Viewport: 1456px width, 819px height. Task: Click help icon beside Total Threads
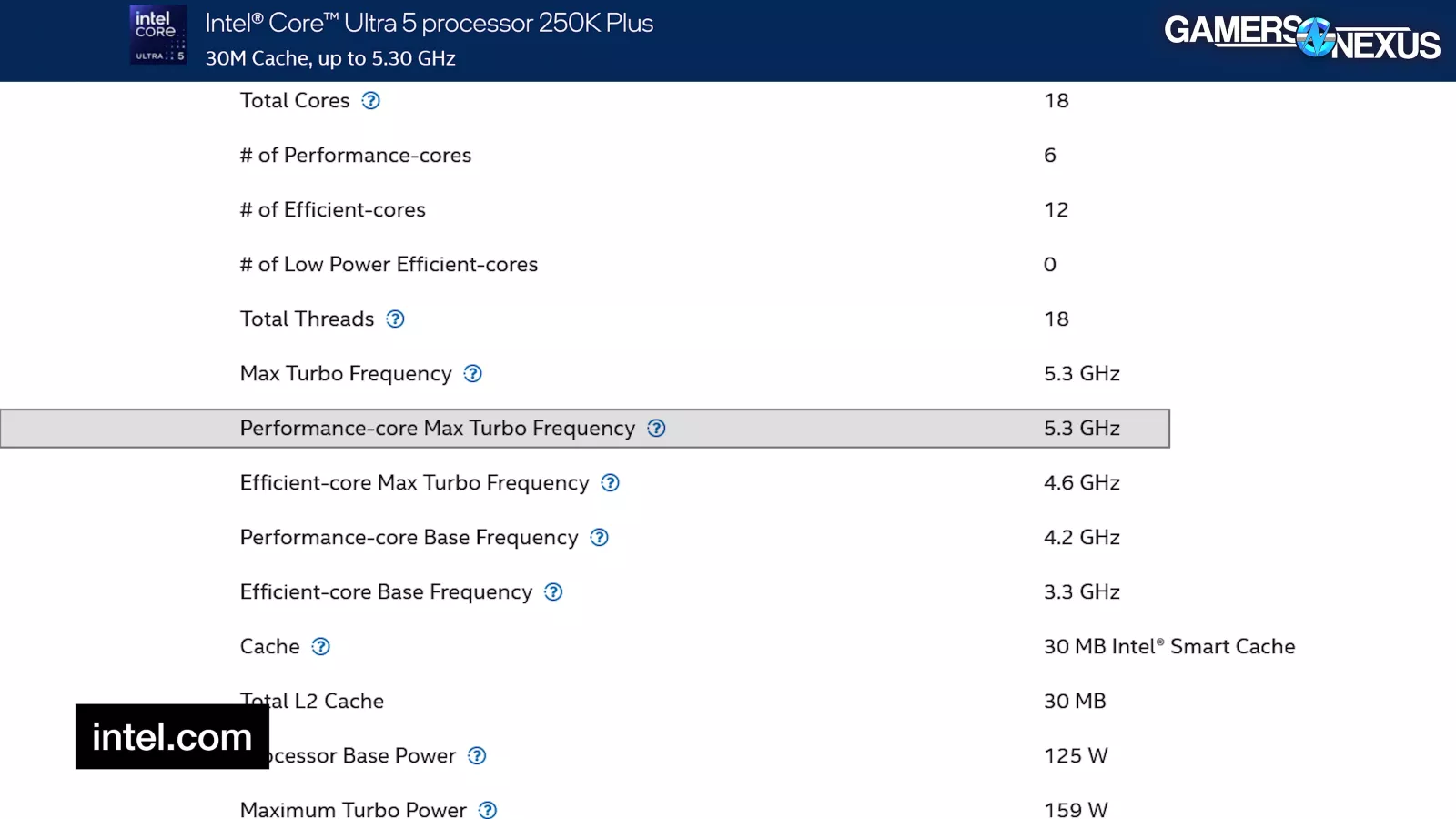pyautogui.click(x=395, y=319)
